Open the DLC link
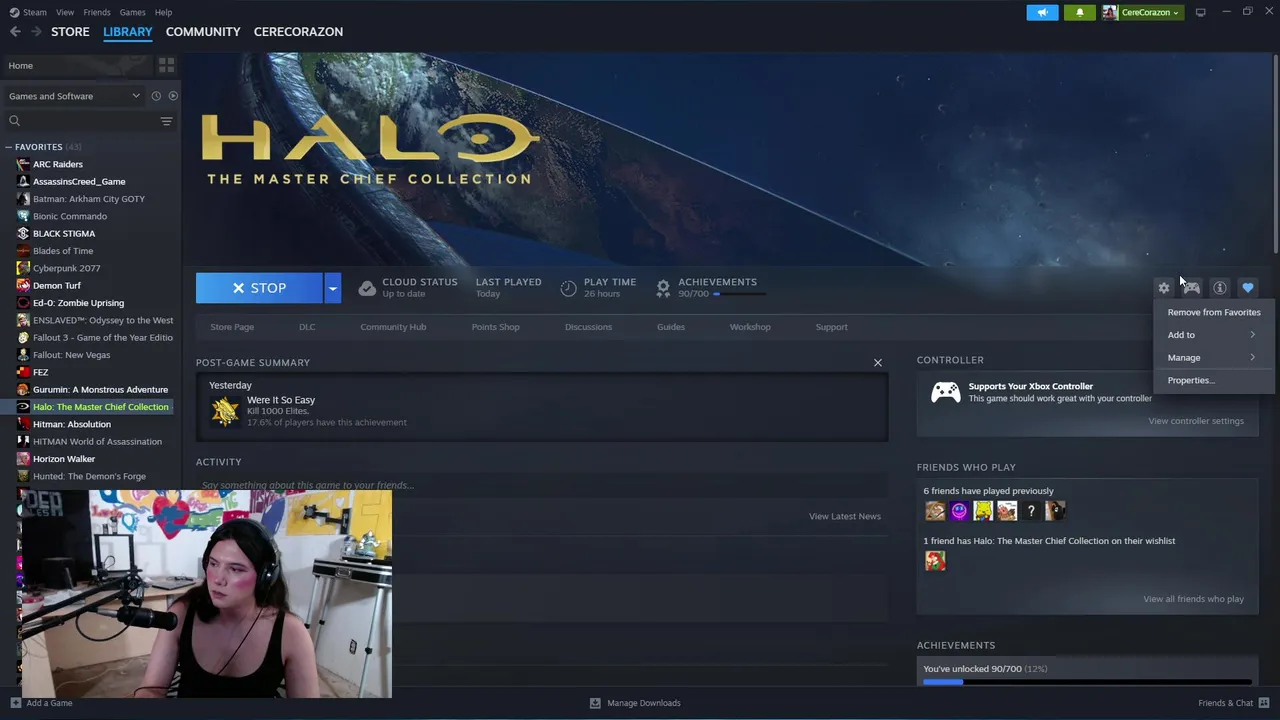The image size is (1280, 720). (307, 327)
